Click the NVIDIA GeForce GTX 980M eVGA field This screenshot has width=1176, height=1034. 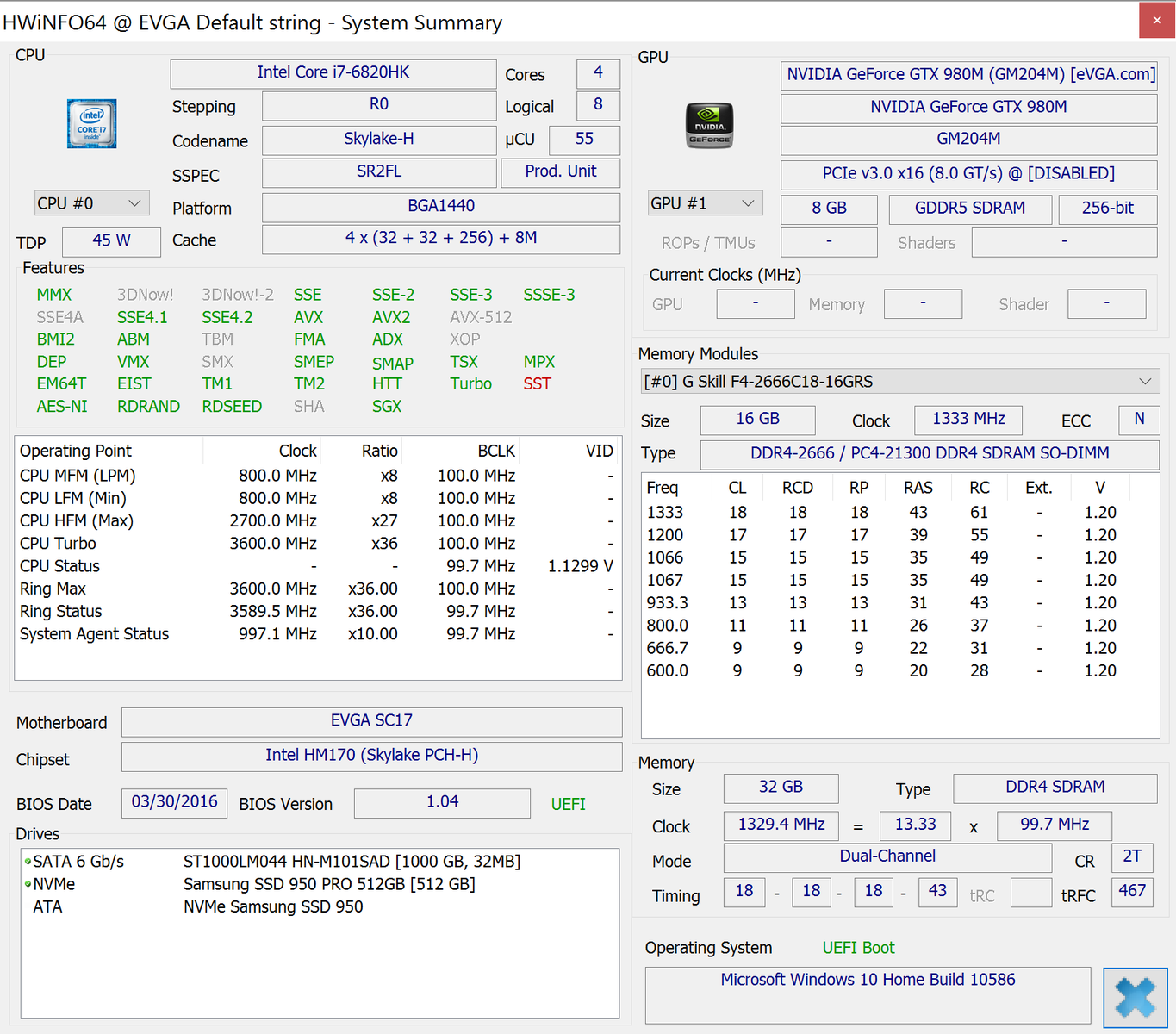point(969,75)
